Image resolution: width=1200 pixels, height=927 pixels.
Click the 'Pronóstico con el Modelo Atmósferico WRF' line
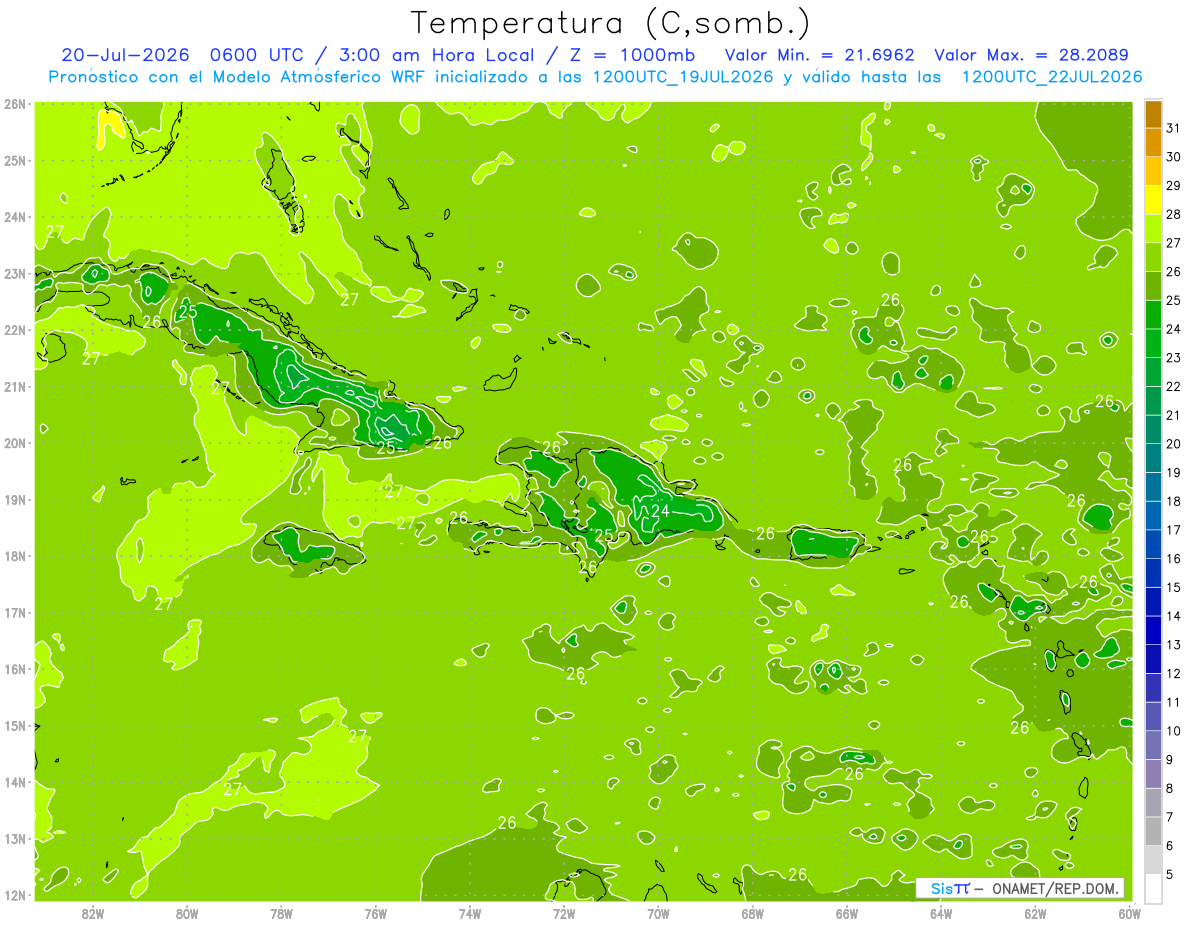click(596, 76)
